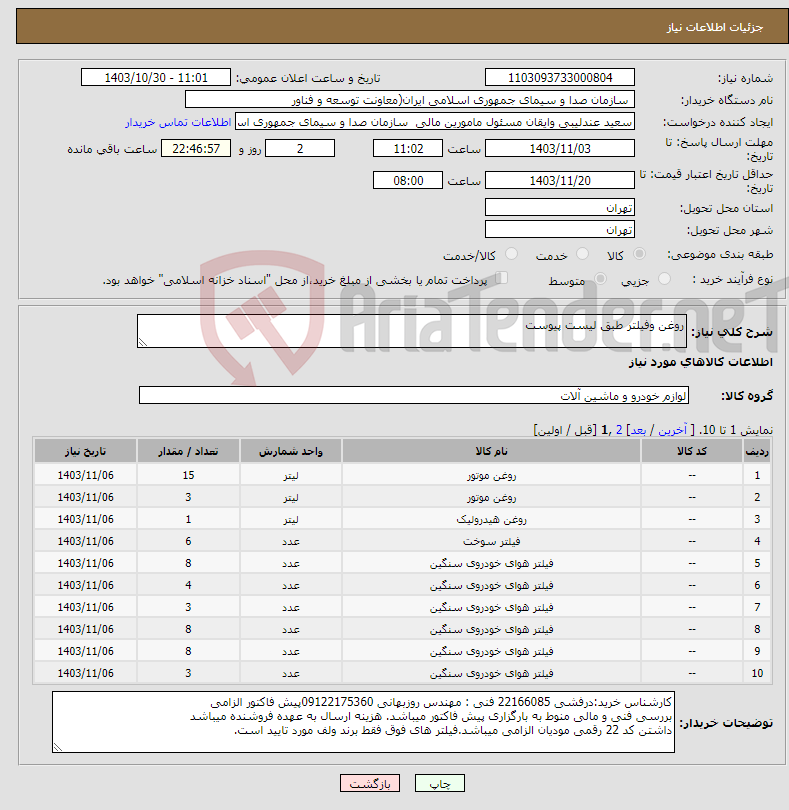
Task: Click the ایجاد کننده درخواست field
Action: [x=435, y=122]
